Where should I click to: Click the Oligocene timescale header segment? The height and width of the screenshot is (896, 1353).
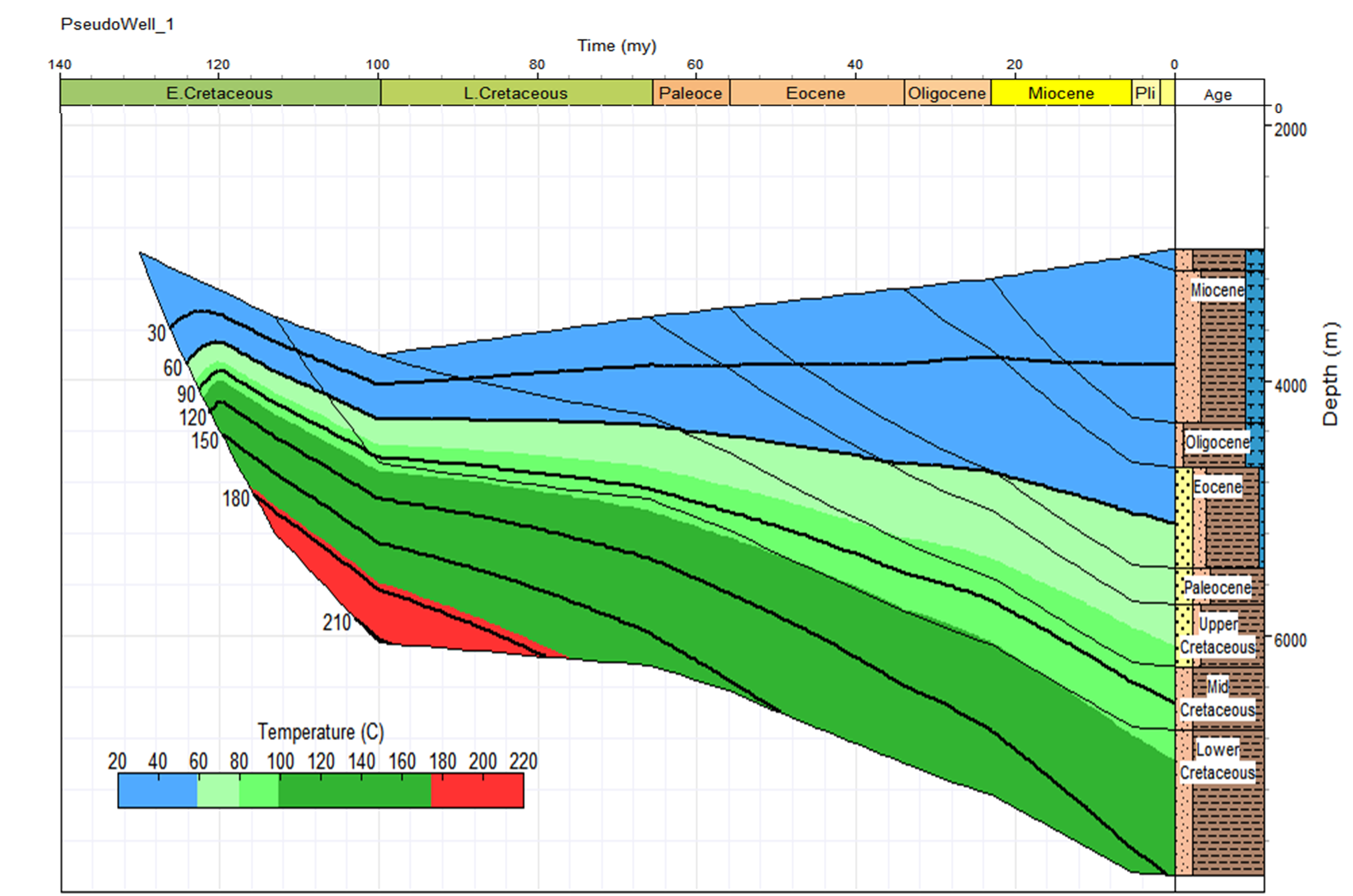coord(947,93)
